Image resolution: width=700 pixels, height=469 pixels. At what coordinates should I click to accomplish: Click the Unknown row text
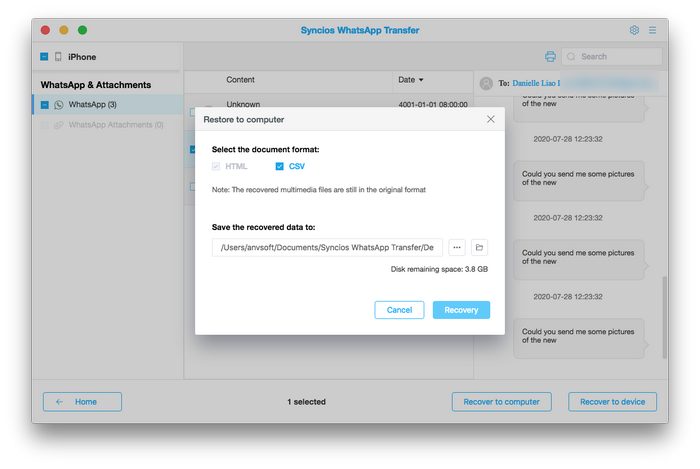(x=243, y=104)
